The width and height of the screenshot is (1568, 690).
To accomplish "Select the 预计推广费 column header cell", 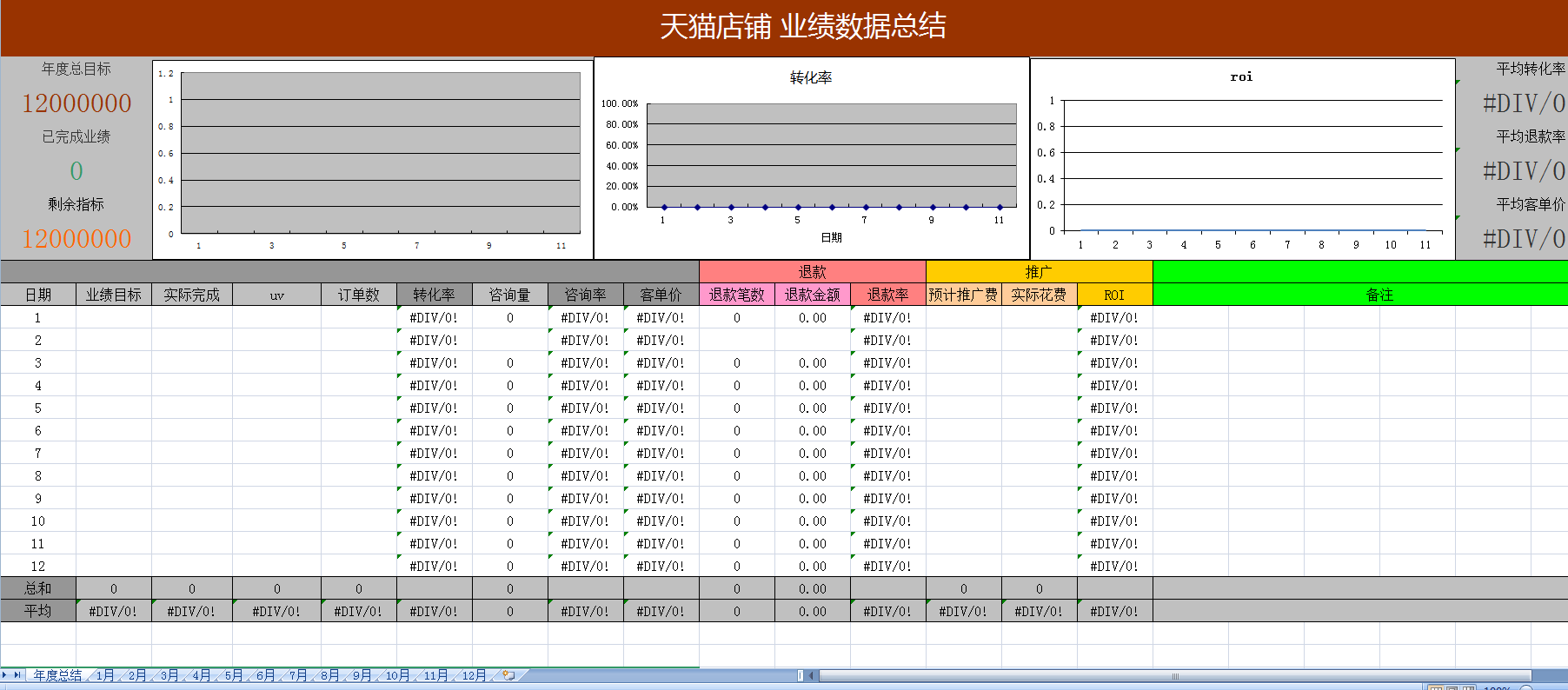I will (x=964, y=295).
